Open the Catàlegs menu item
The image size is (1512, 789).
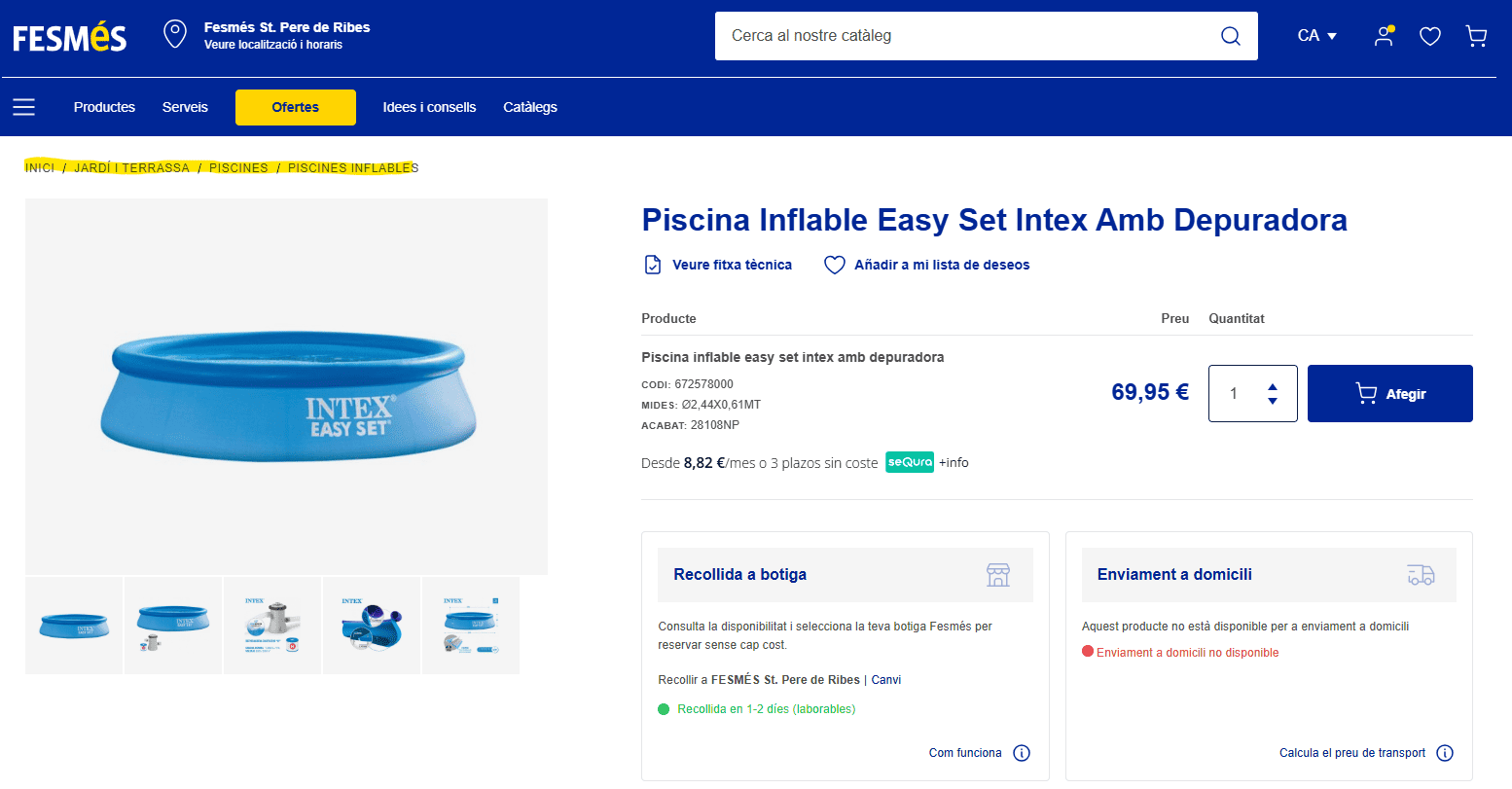pos(530,107)
